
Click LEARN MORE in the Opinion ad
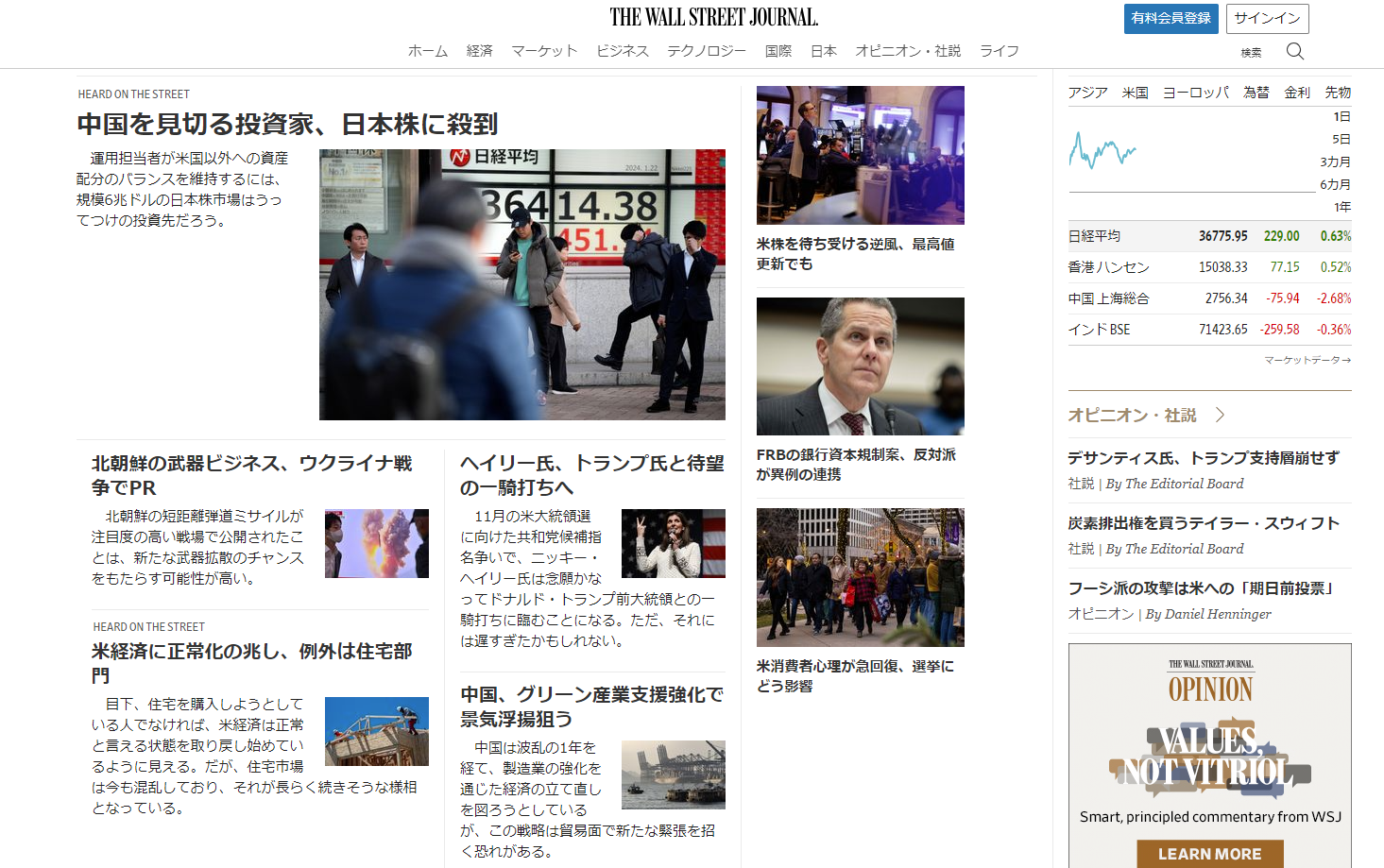point(1209,853)
